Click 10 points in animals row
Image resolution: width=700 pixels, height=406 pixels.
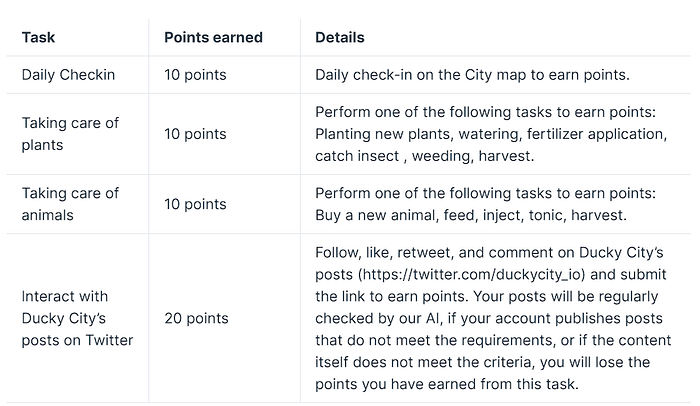pyautogui.click(x=195, y=204)
